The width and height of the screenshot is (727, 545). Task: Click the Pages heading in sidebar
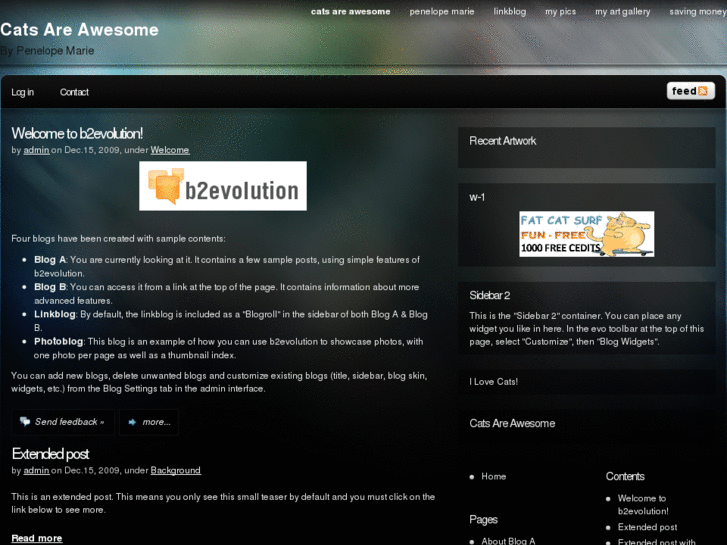coord(483,519)
